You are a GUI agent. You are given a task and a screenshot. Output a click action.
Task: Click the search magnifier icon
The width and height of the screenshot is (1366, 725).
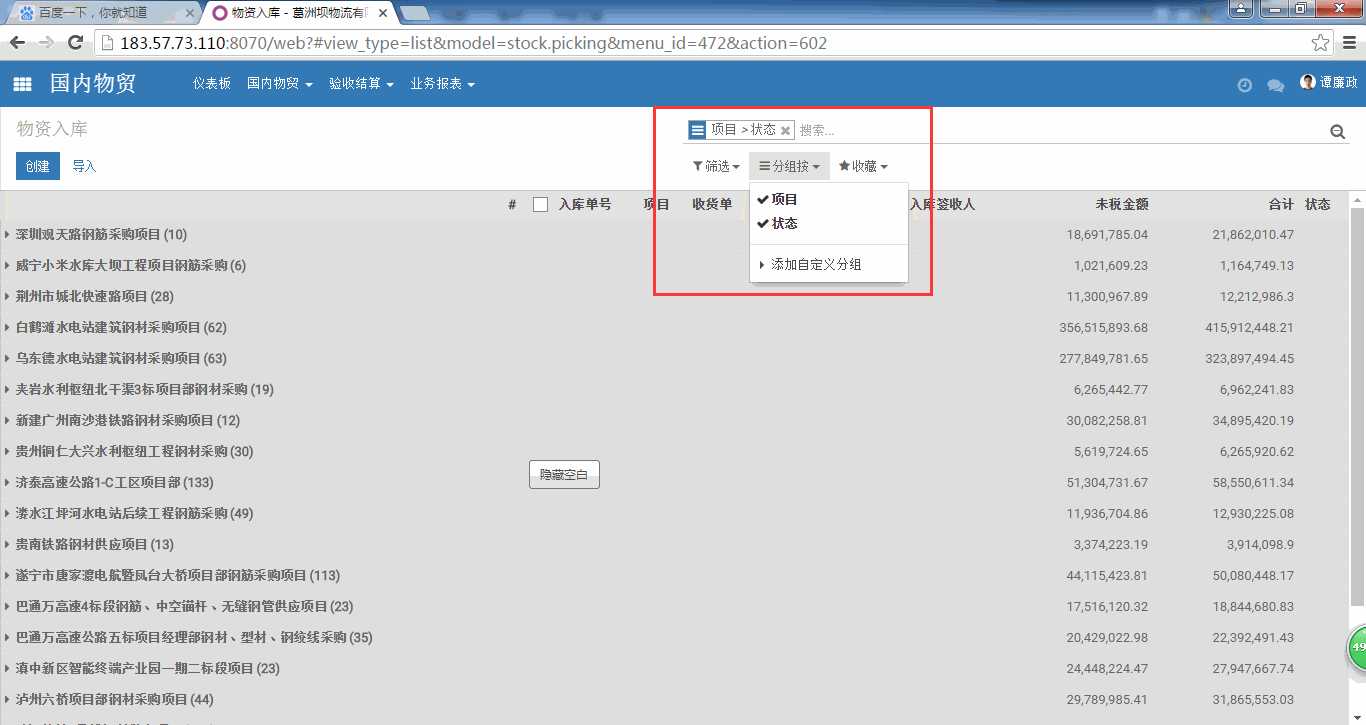tap(1337, 131)
